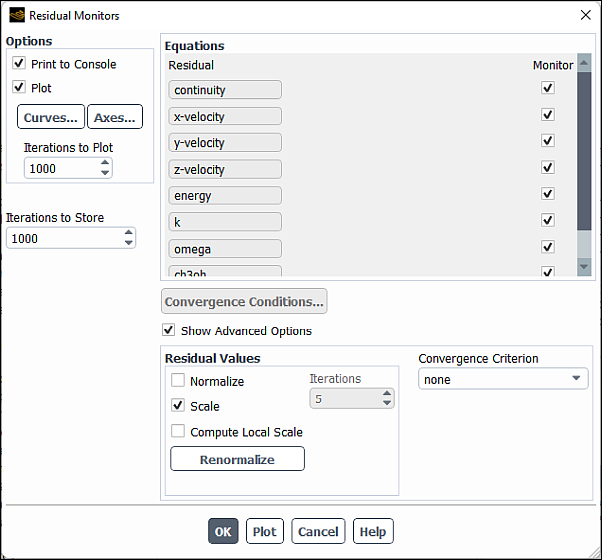Uncheck Show Advanced Options
This screenshot has width=602, height=560.
pyautogui.click(x=168, y=330)
